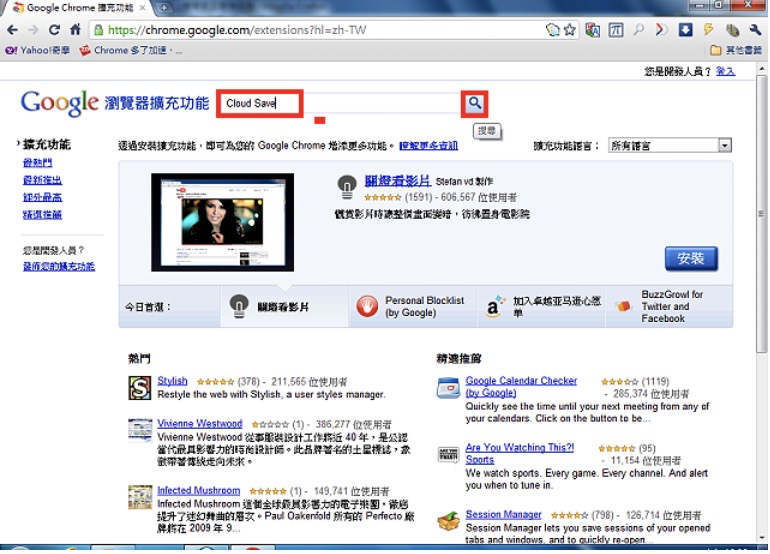
Task: Click the blue Install button
Action: 691,258
